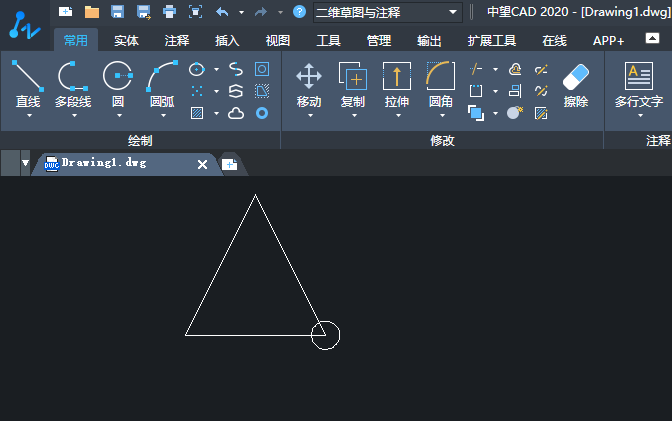672x421 pixels.
Task: Click the open-top rectangle icon in 修改
Action: click(x=476, y=91)
